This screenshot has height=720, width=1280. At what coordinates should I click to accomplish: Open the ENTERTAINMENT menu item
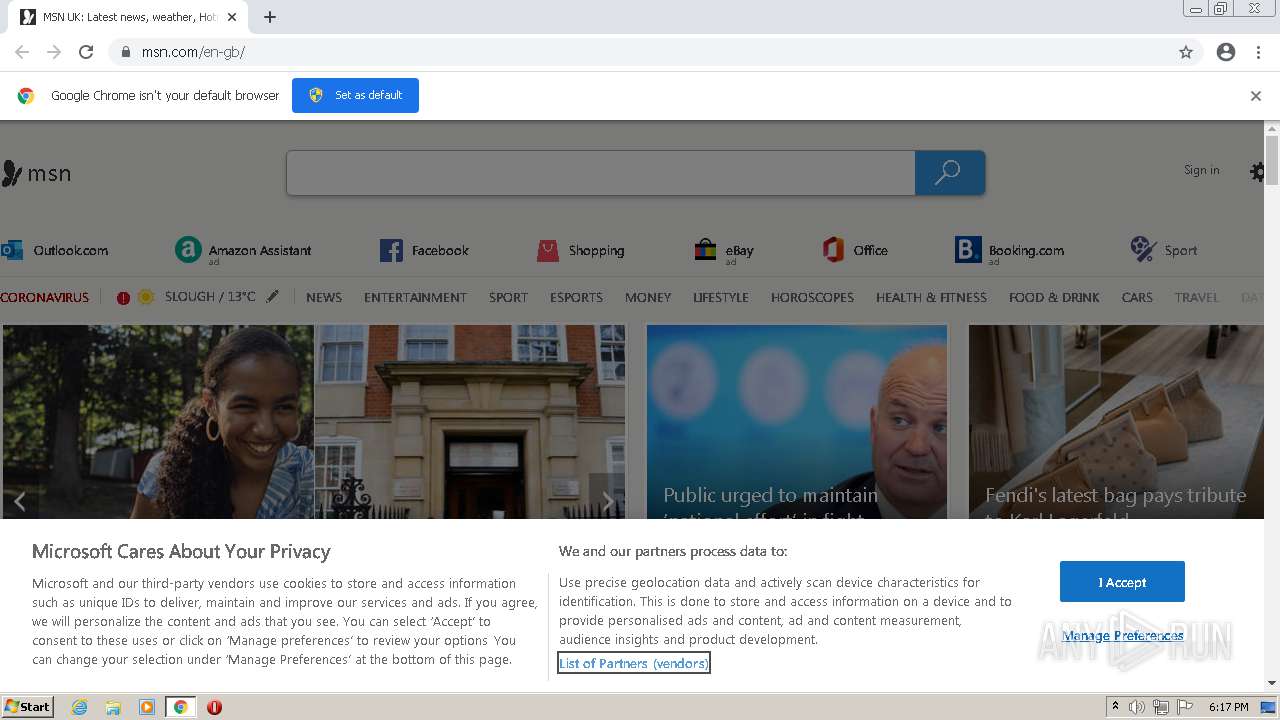415,297
